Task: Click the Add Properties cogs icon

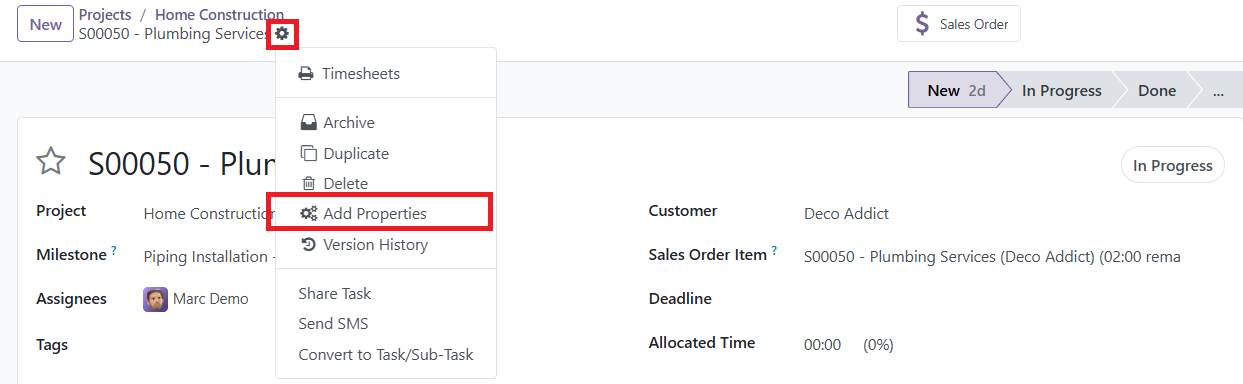Action: click(308, 214)
